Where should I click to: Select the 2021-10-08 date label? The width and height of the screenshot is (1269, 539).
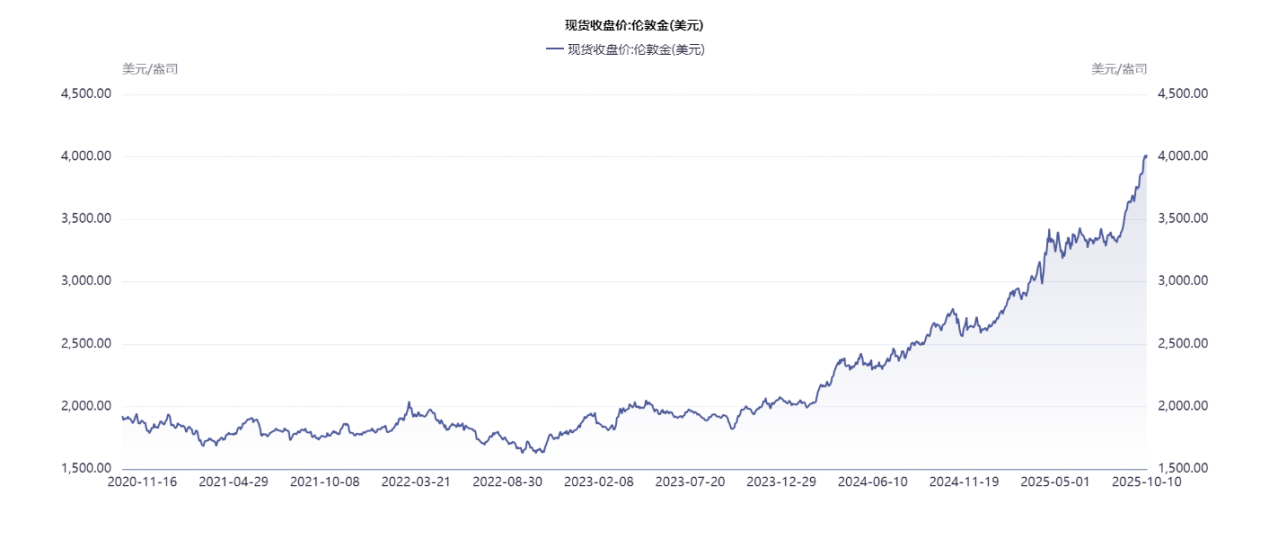pos(324,481)
